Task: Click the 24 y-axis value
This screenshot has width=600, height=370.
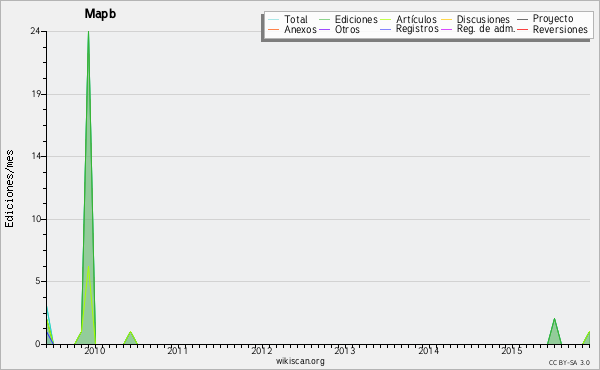Action: (x=35, y=31)
